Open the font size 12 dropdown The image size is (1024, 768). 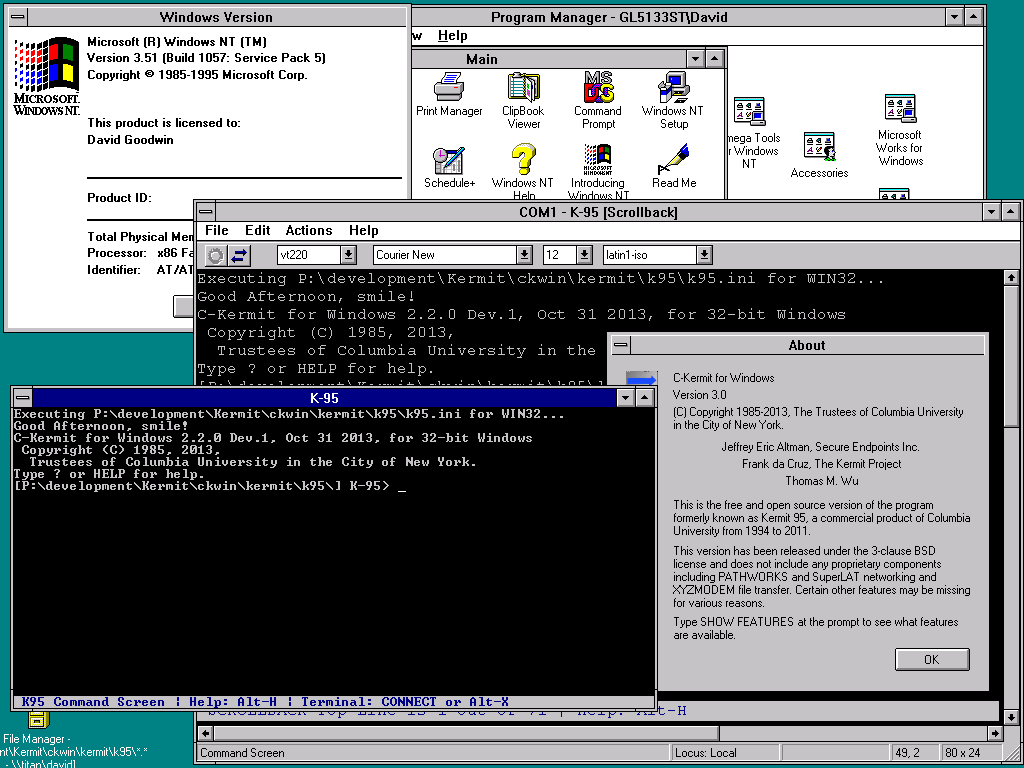point(584,255)
